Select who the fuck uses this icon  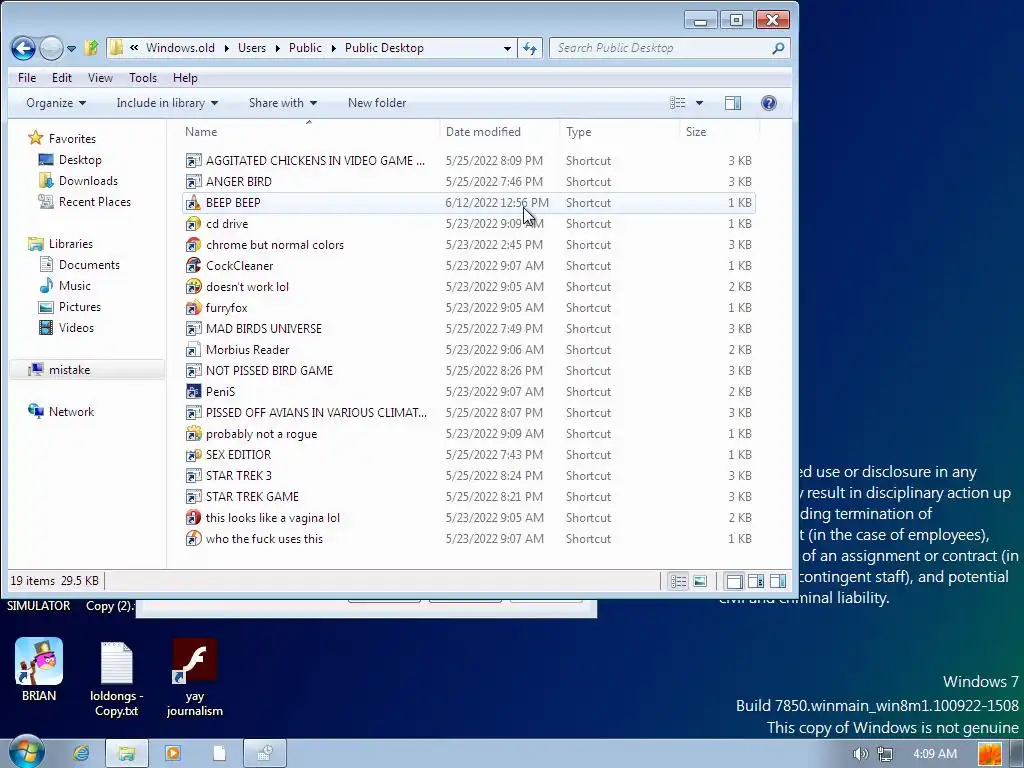pos(193,538)
